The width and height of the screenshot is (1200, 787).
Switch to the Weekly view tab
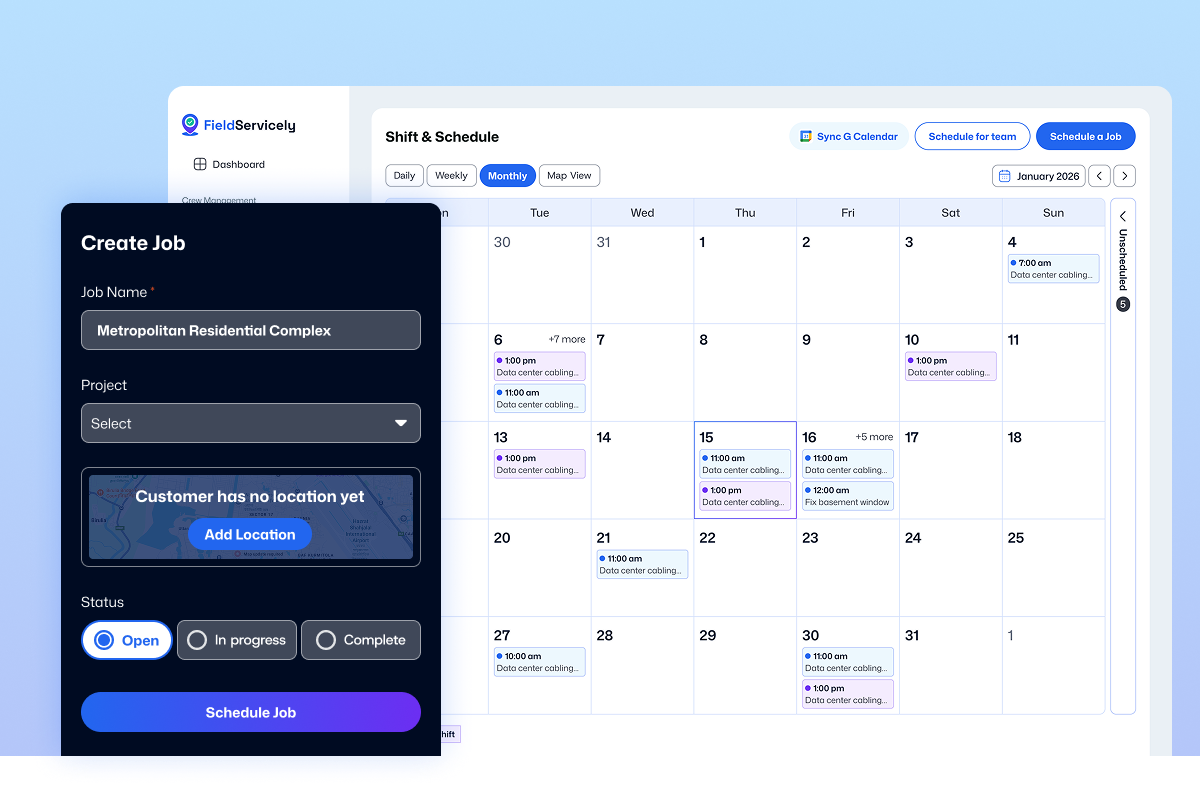coord(451,175)
